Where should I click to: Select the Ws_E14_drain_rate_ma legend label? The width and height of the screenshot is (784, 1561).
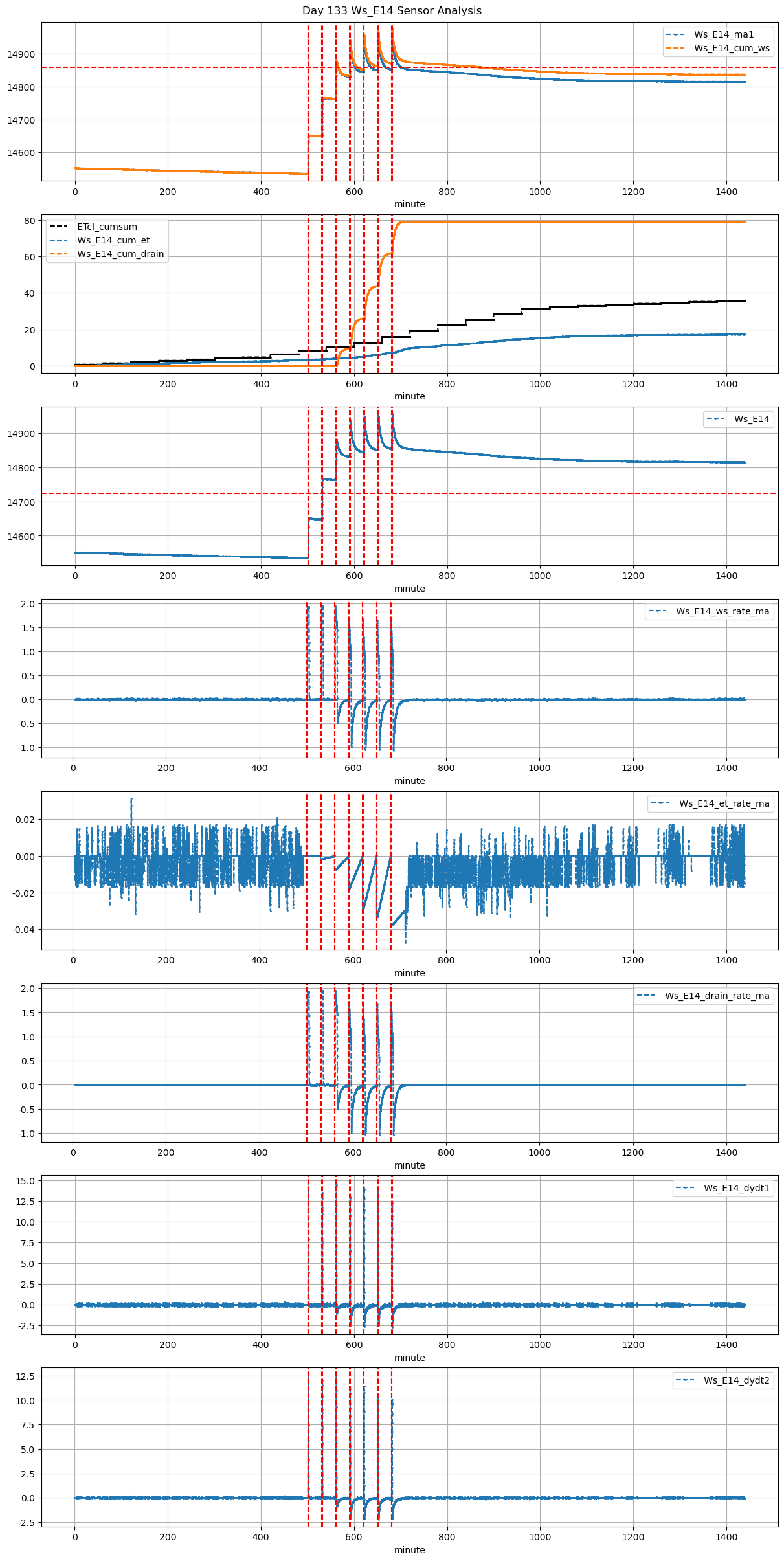(717, 996)
